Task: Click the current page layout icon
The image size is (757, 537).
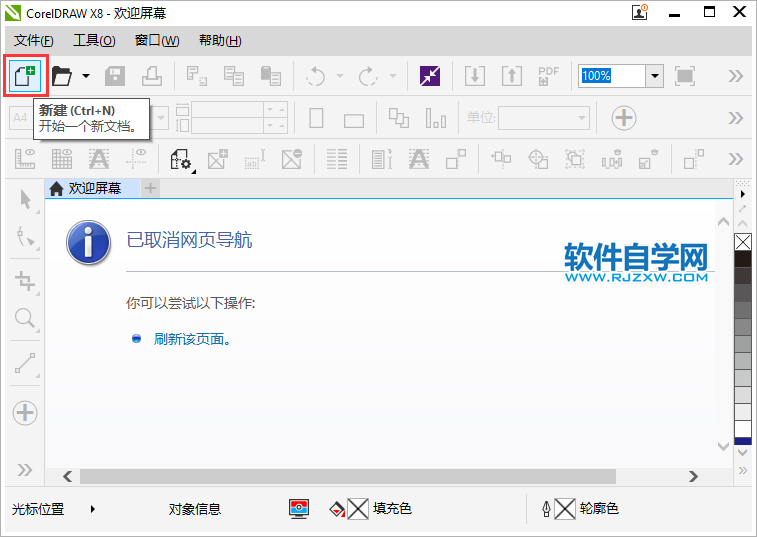Action: tap(436, 118)
